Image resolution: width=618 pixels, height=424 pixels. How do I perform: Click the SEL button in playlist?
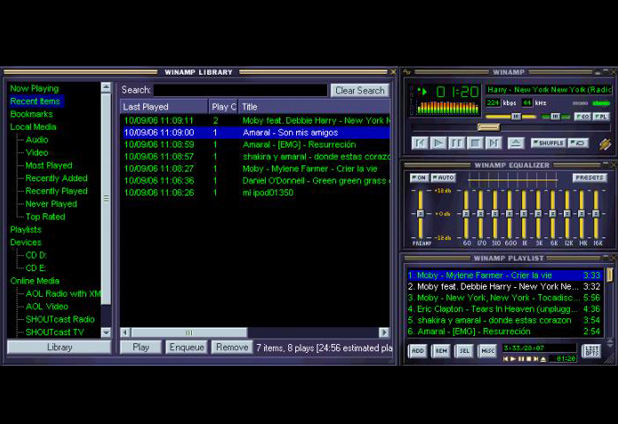464,351
